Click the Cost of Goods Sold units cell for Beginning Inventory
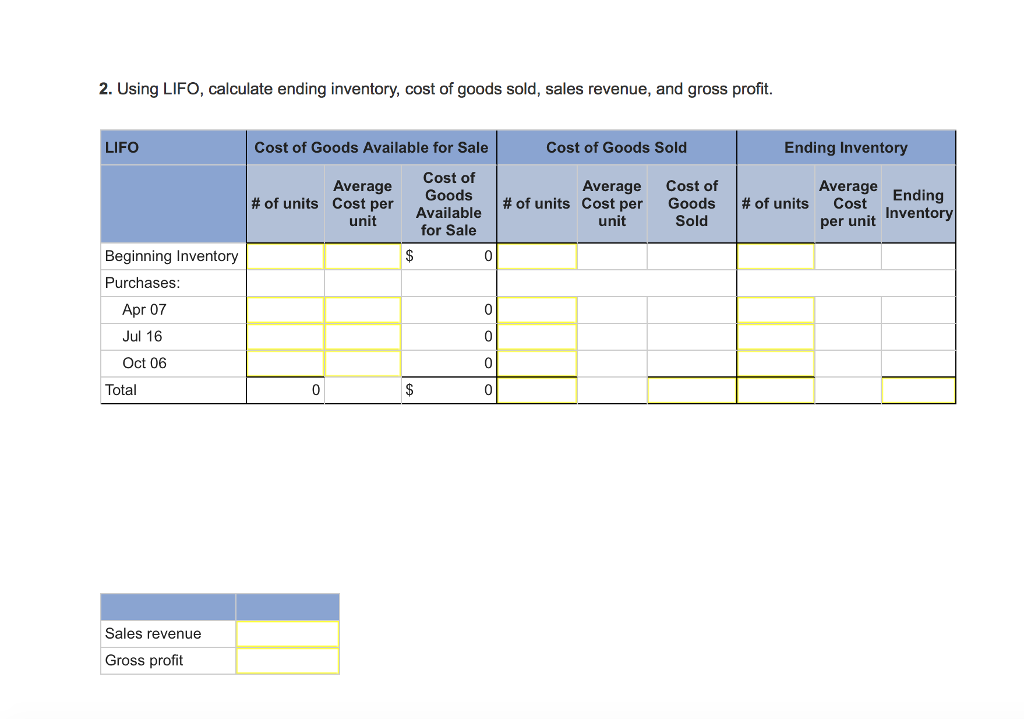Screen dimensions: 1024x719 pyautogui.click(x=537, y=256)
